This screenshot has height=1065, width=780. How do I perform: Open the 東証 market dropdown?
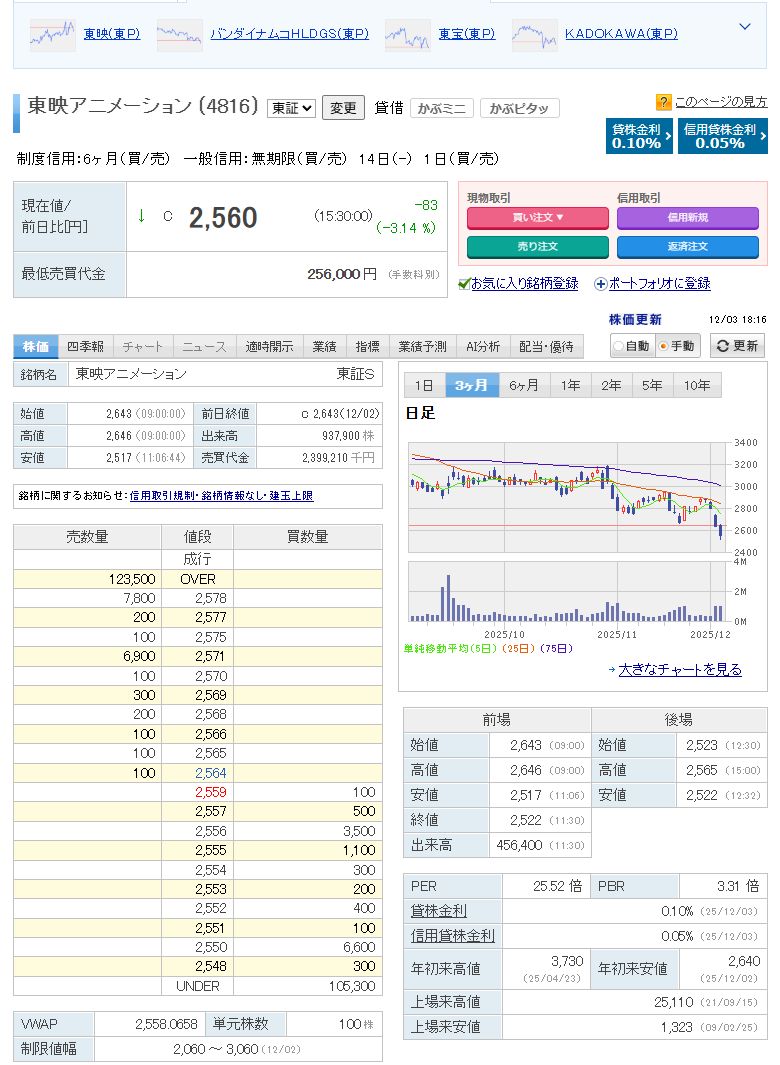tap(292, 108)
